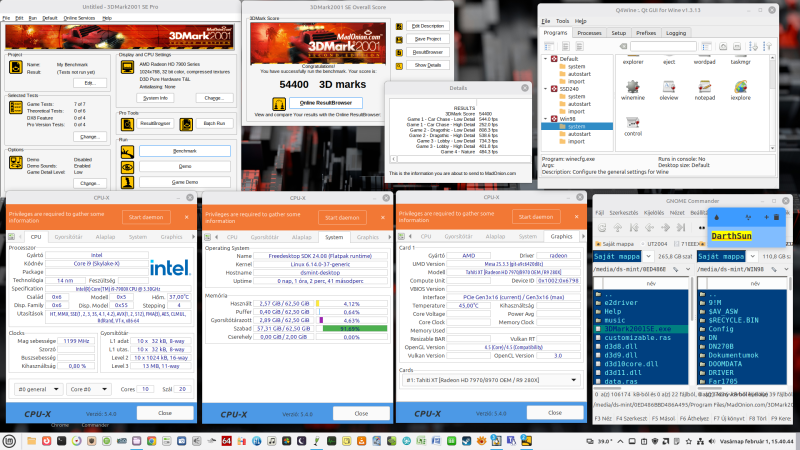
Task: Click the icon beside Edit Description in Overall Score
Action: tap(399, 26)
